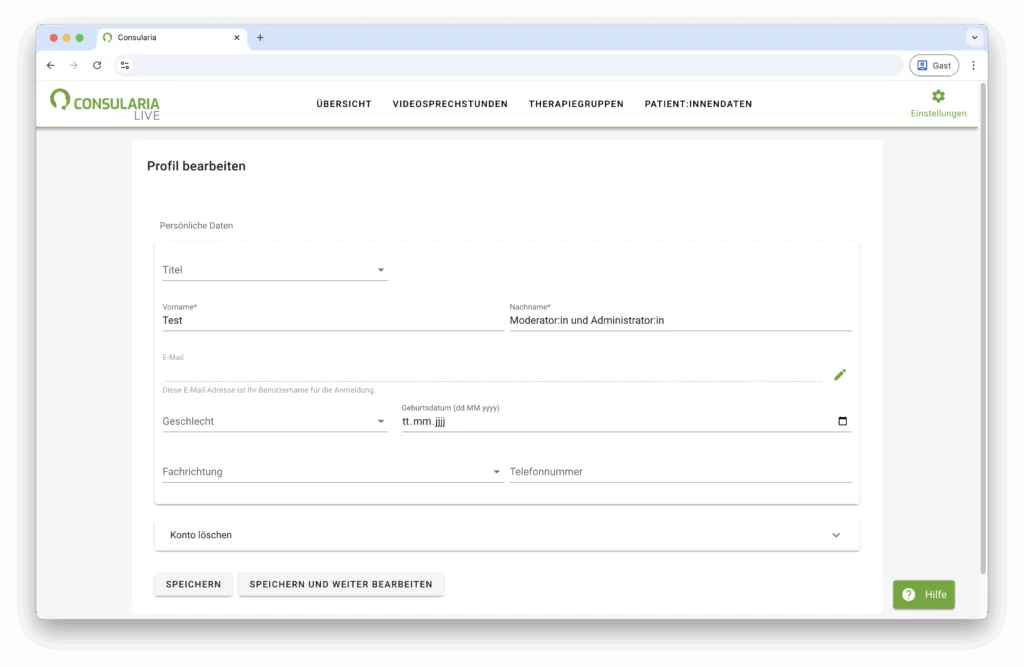Open a new browser tab with plus icon

(260, 38)
